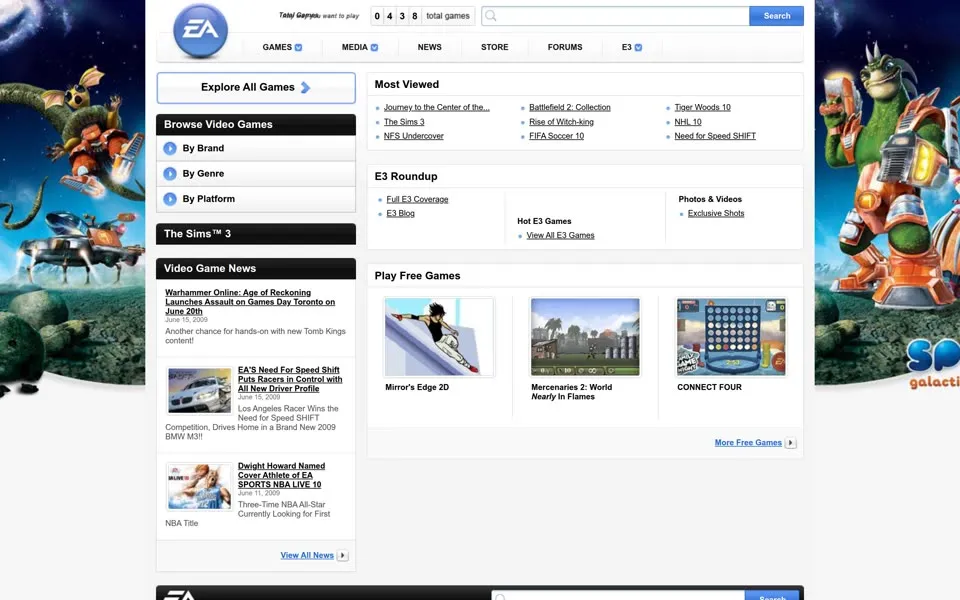Open Need for Speed SHIFT link
Viewport: 960px width, 600px height.
715,136
